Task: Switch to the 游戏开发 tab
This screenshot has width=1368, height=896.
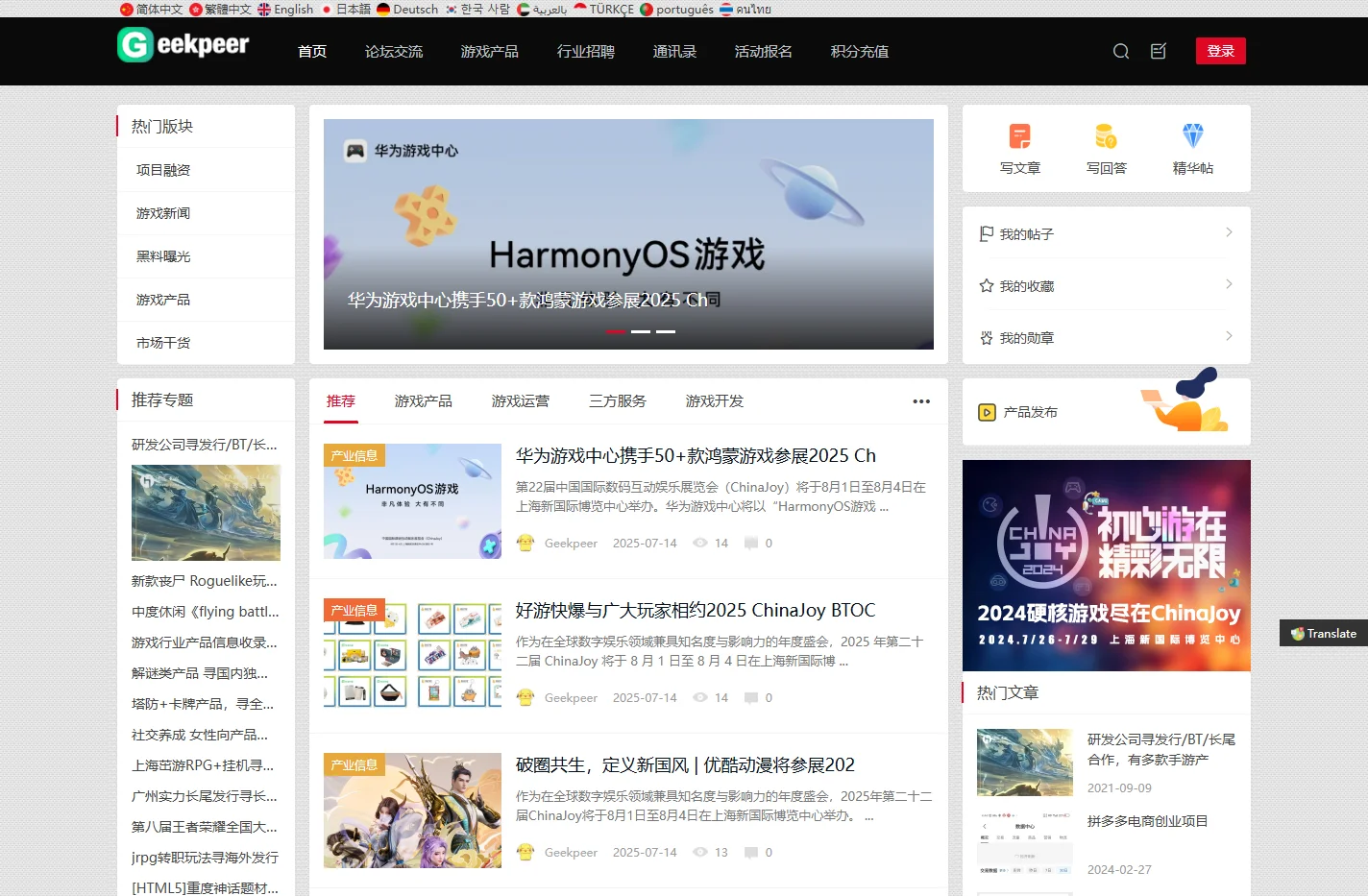Action: pos(715,401)
